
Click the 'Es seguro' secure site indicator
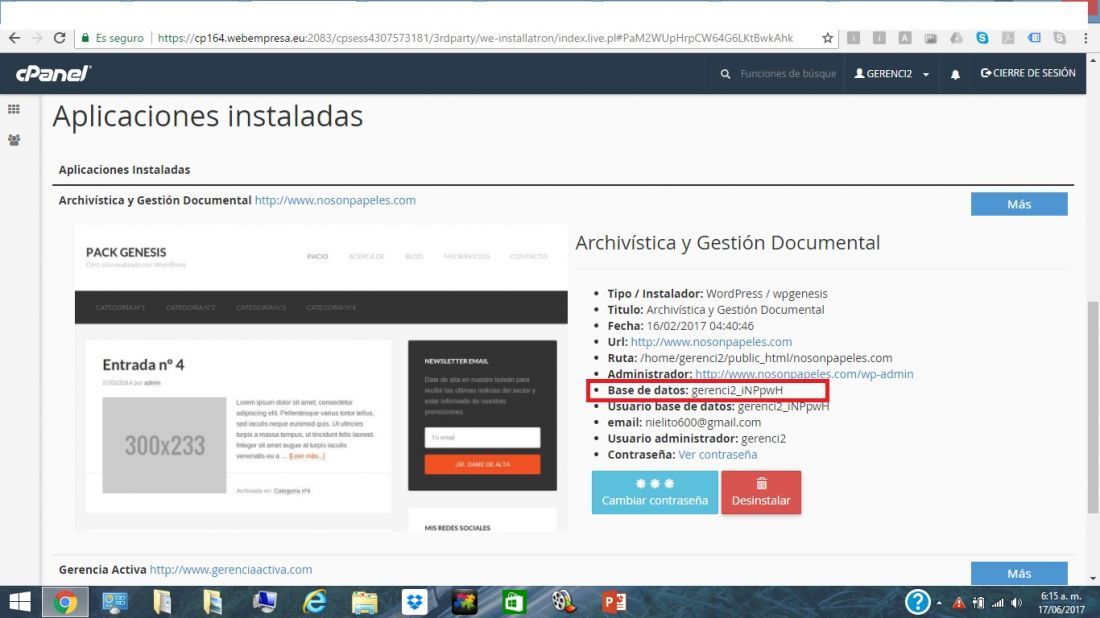point(112,39)
